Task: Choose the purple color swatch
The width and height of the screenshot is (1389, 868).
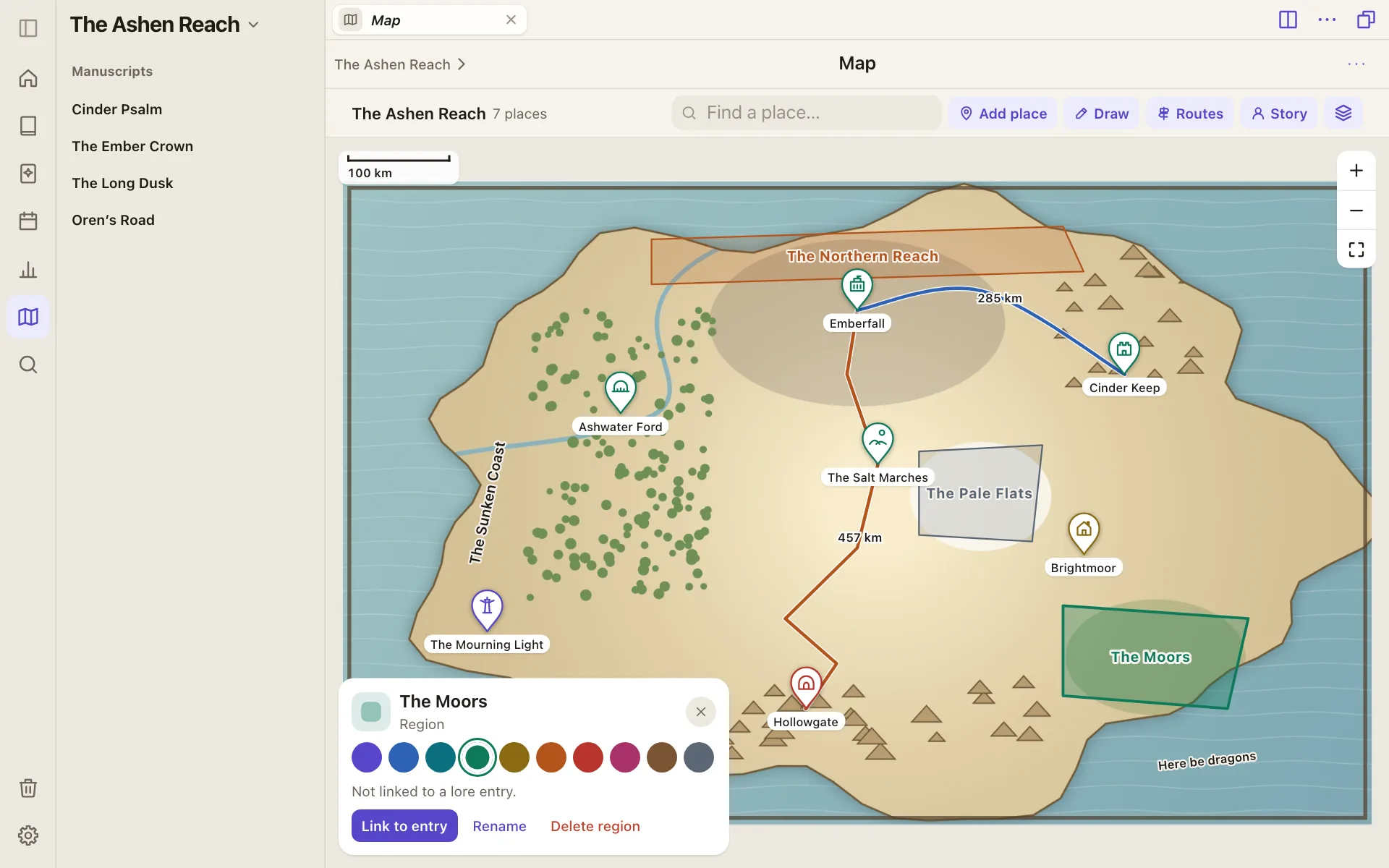Action: tap(367, 757)
